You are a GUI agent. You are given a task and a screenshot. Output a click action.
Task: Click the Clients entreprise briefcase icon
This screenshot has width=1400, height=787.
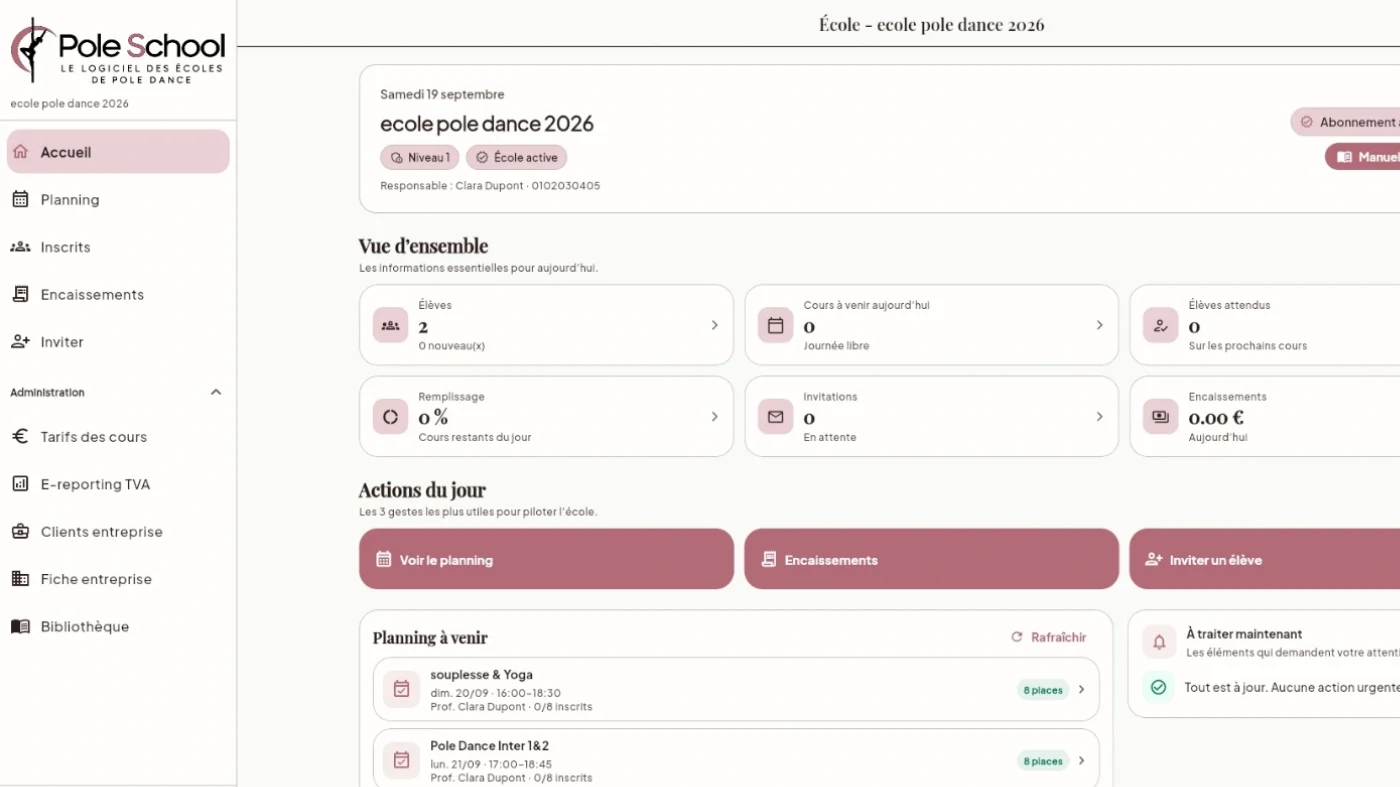pyautogui.click(x=20, y=532)
